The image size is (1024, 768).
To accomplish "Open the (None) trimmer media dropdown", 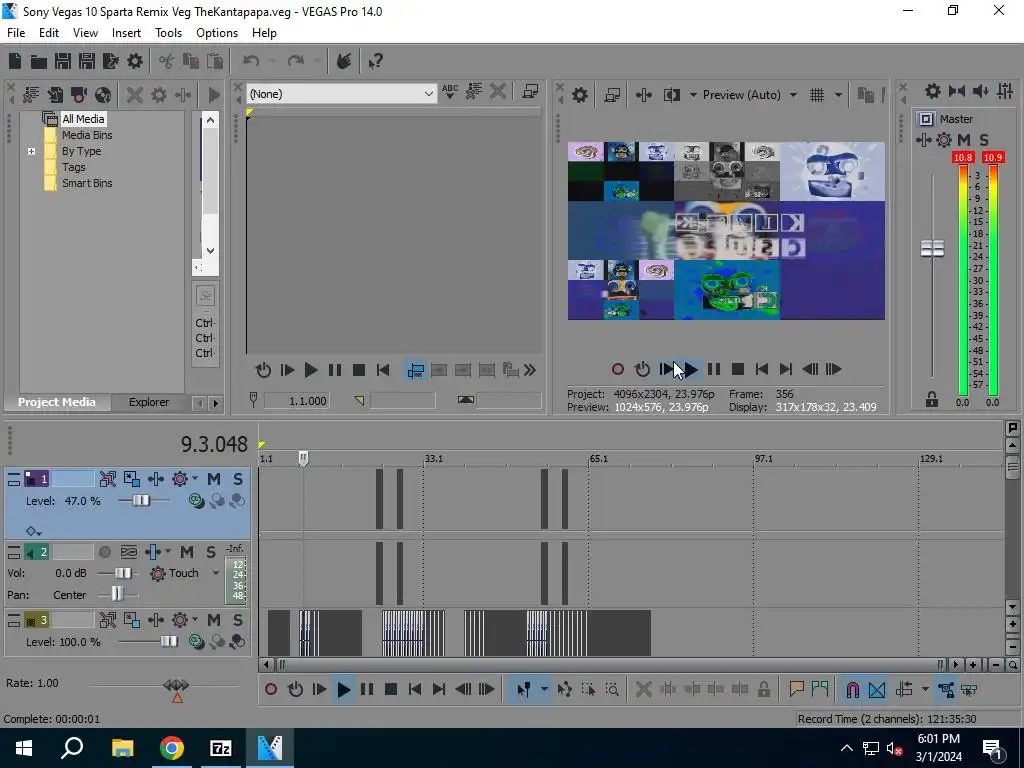I will (x=342, y=94).
